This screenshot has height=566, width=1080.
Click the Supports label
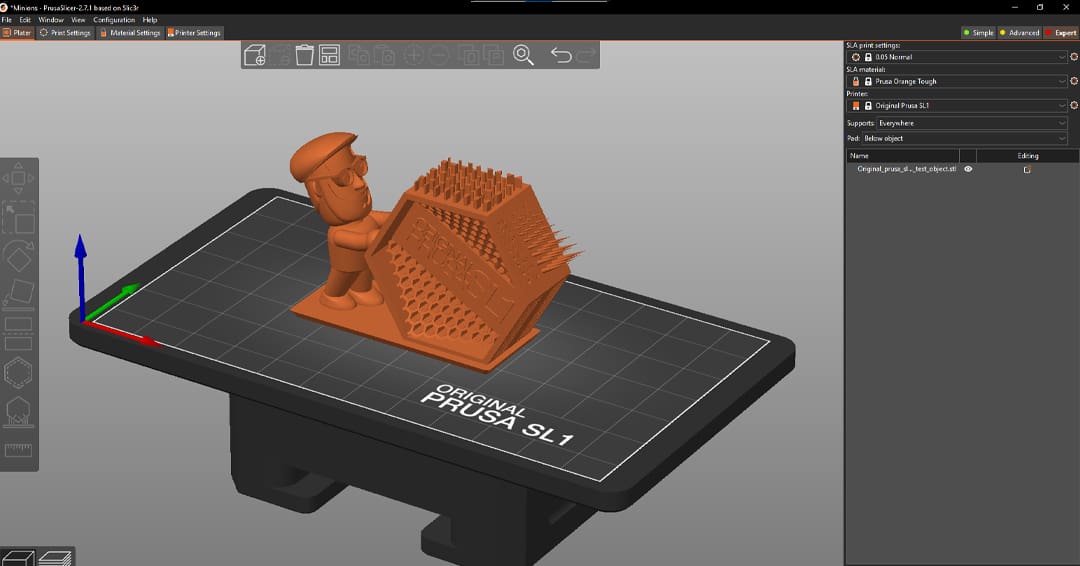[x=860, y=123]
